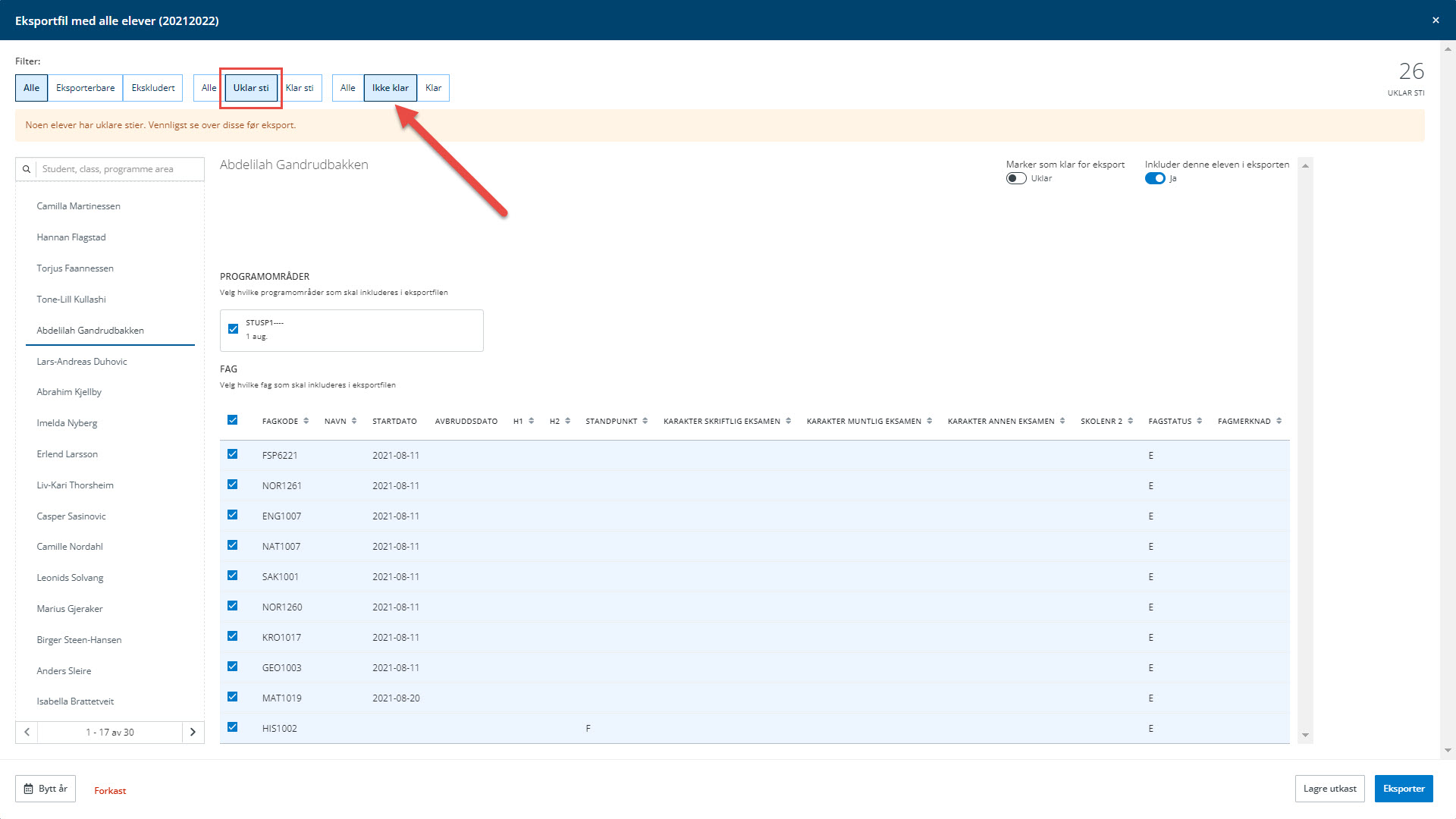The image size is (1456, 819).
Task: Uncheck the NOR1261 subject checkbox
Action: [x=233, y=485]
